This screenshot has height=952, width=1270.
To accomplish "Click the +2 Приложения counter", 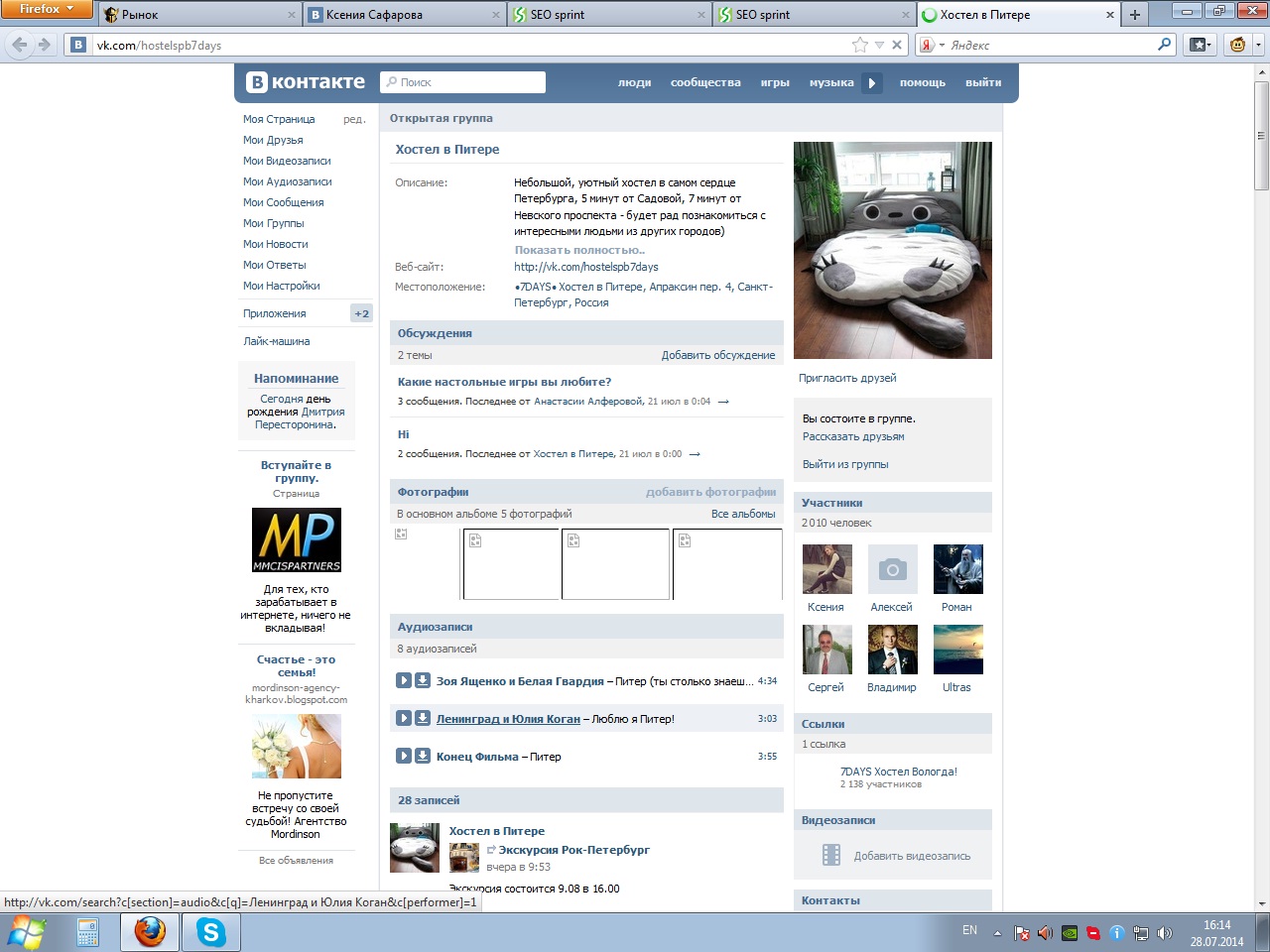I will pyautogui.click(x=361, y=313).
